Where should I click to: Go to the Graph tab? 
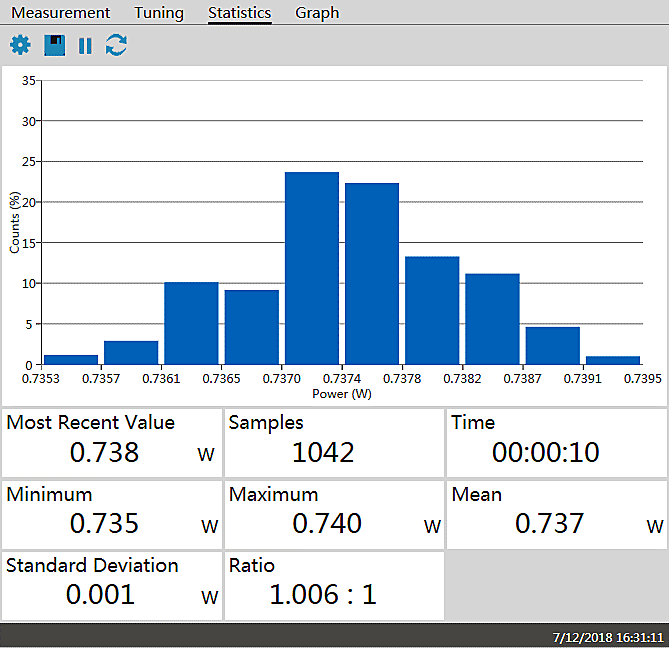point(317,13)
